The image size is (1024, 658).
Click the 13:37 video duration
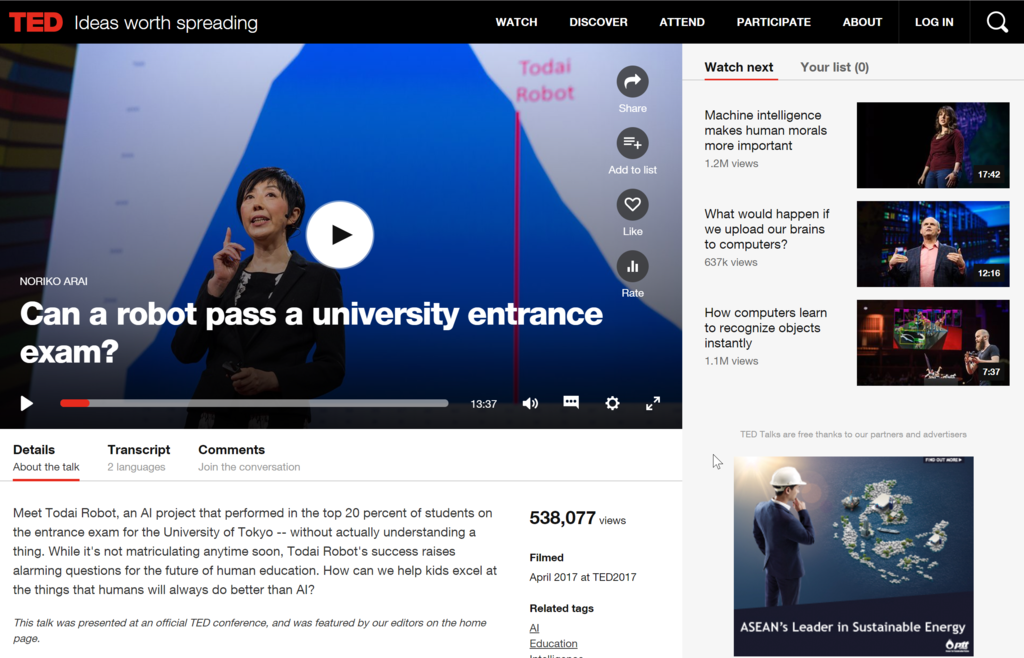coord(483,404)
